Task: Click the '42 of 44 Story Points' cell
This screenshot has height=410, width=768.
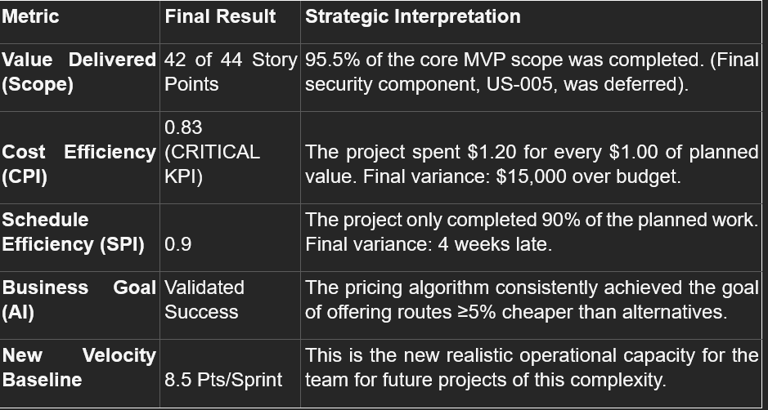Action: coord(230,72)
